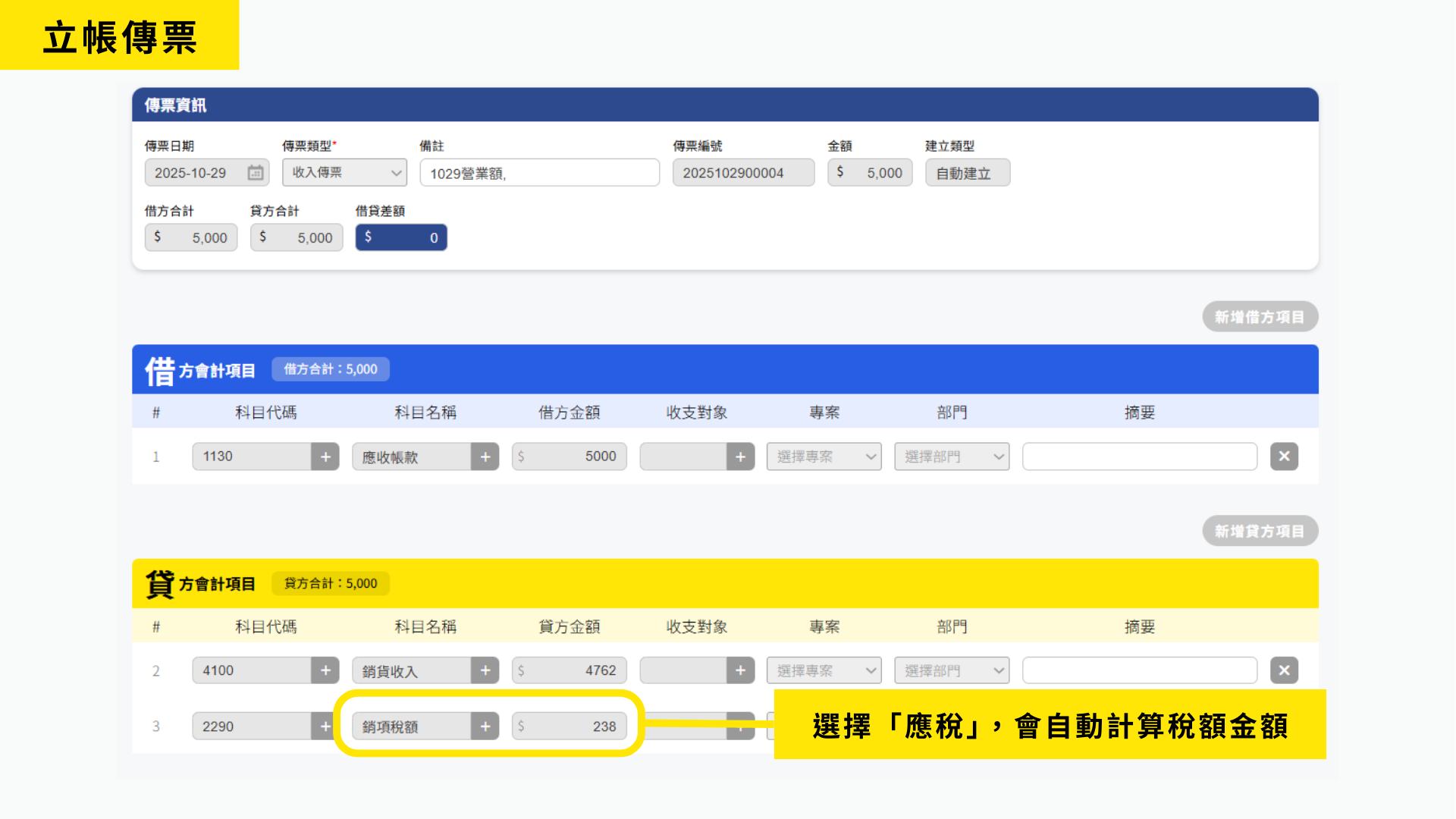Image resolution: width=1456 pixels, height=819 pixels.
Task: Click the plus beside account code 1130
Action: click(325, 457)
